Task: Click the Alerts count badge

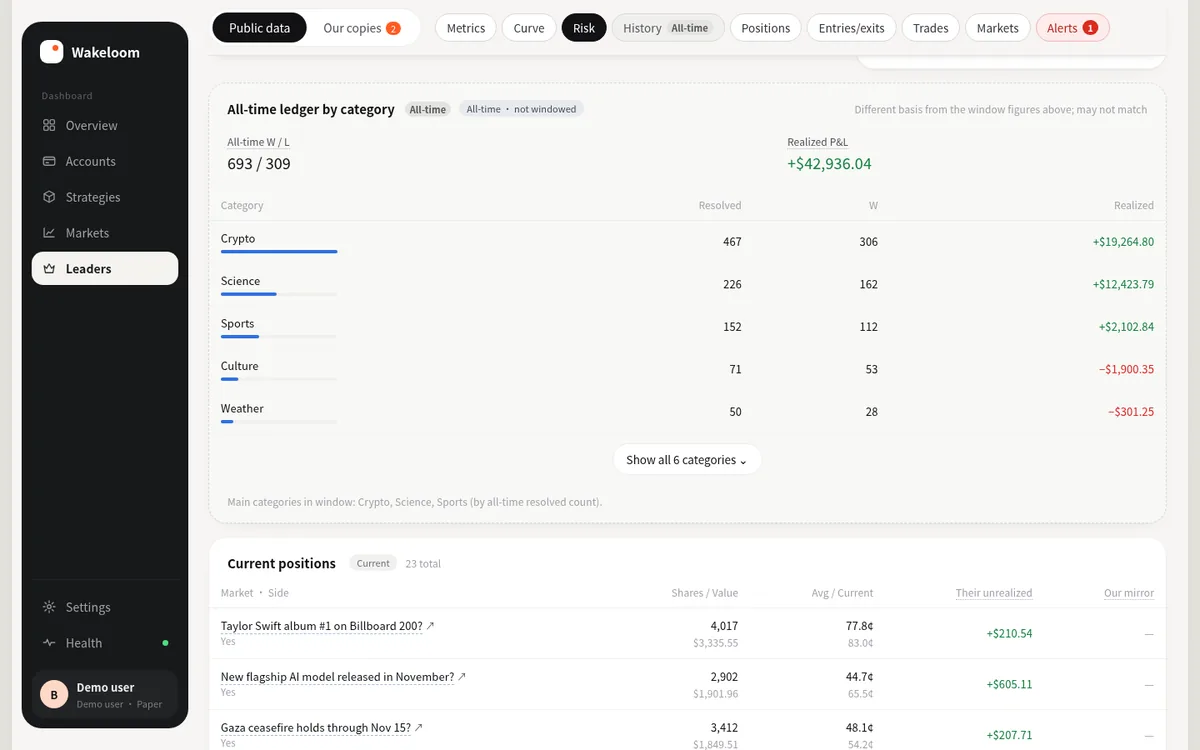Action: click(x=1090, y=28)
